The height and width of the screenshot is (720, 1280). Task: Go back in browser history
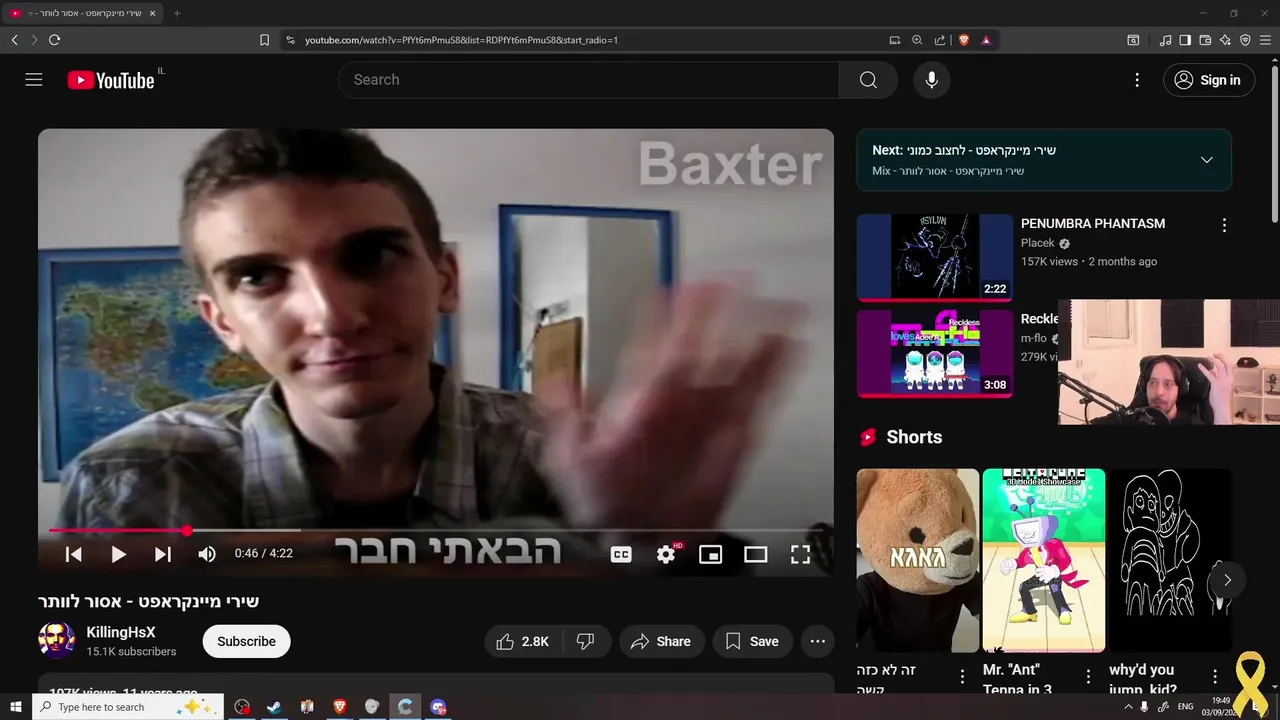[14, 40]
